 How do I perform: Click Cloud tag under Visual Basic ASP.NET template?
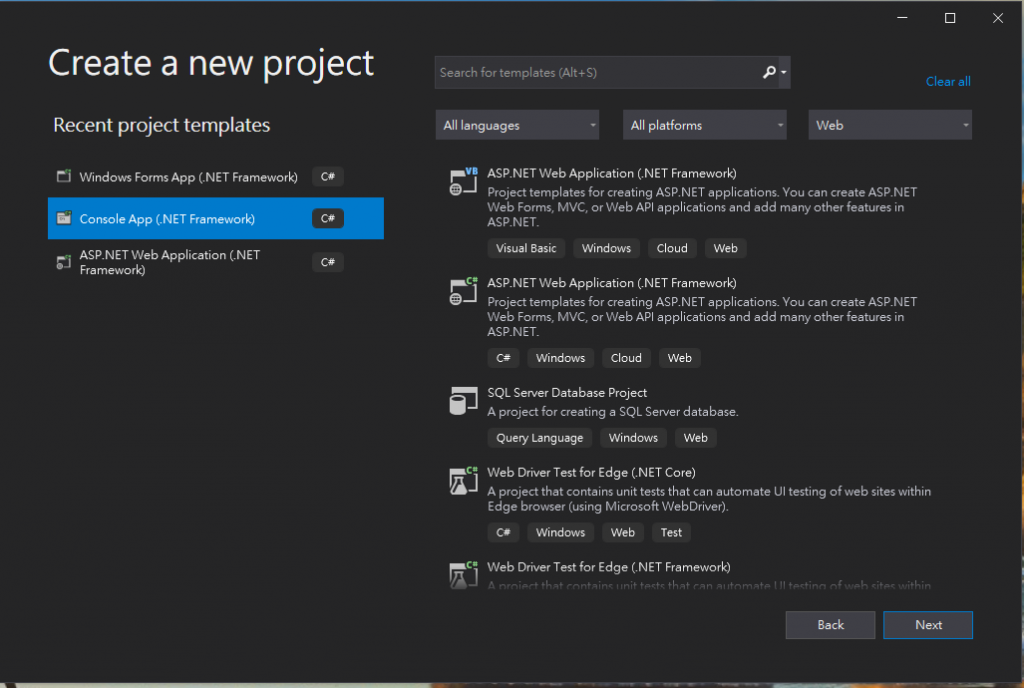(x=672, y=248)
